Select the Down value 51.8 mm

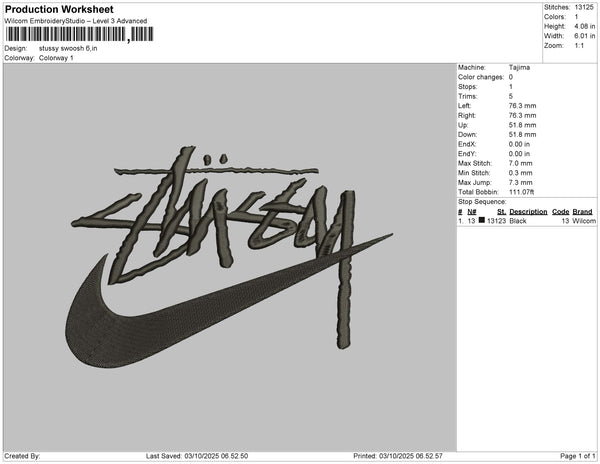point(522,134)
